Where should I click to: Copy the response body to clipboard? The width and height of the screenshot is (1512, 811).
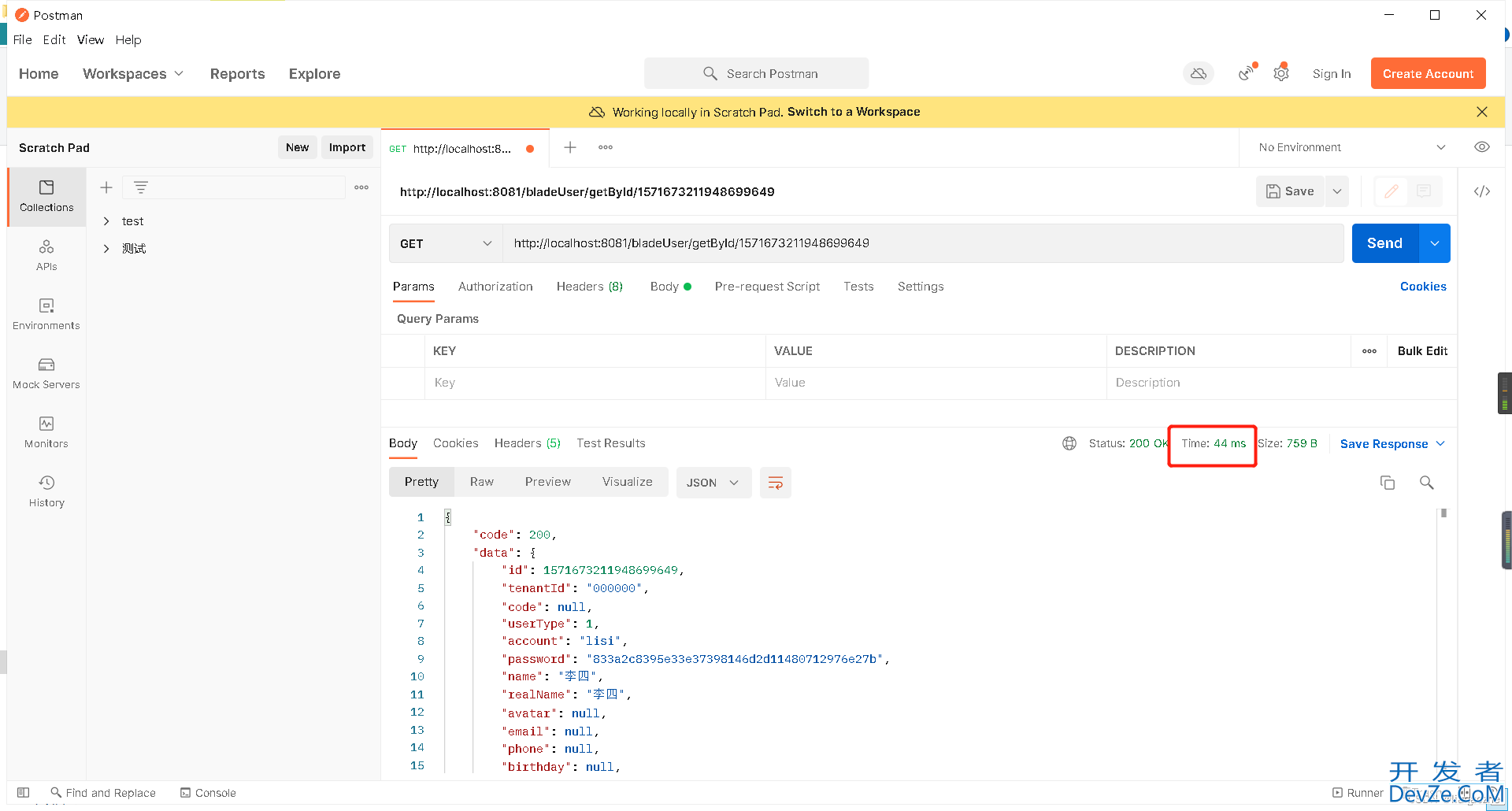click(1388, 483)
